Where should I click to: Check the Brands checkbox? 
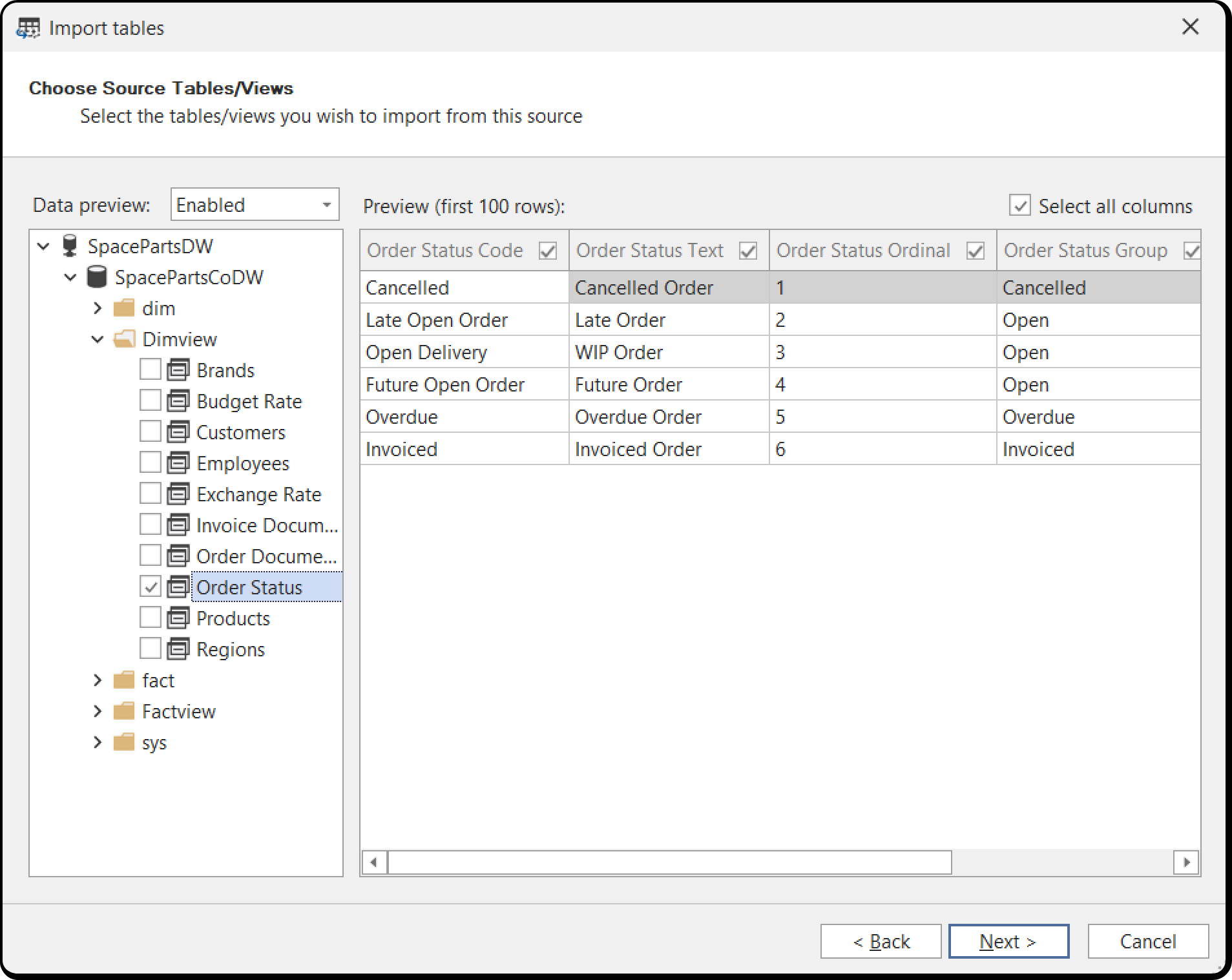point(151,370)
